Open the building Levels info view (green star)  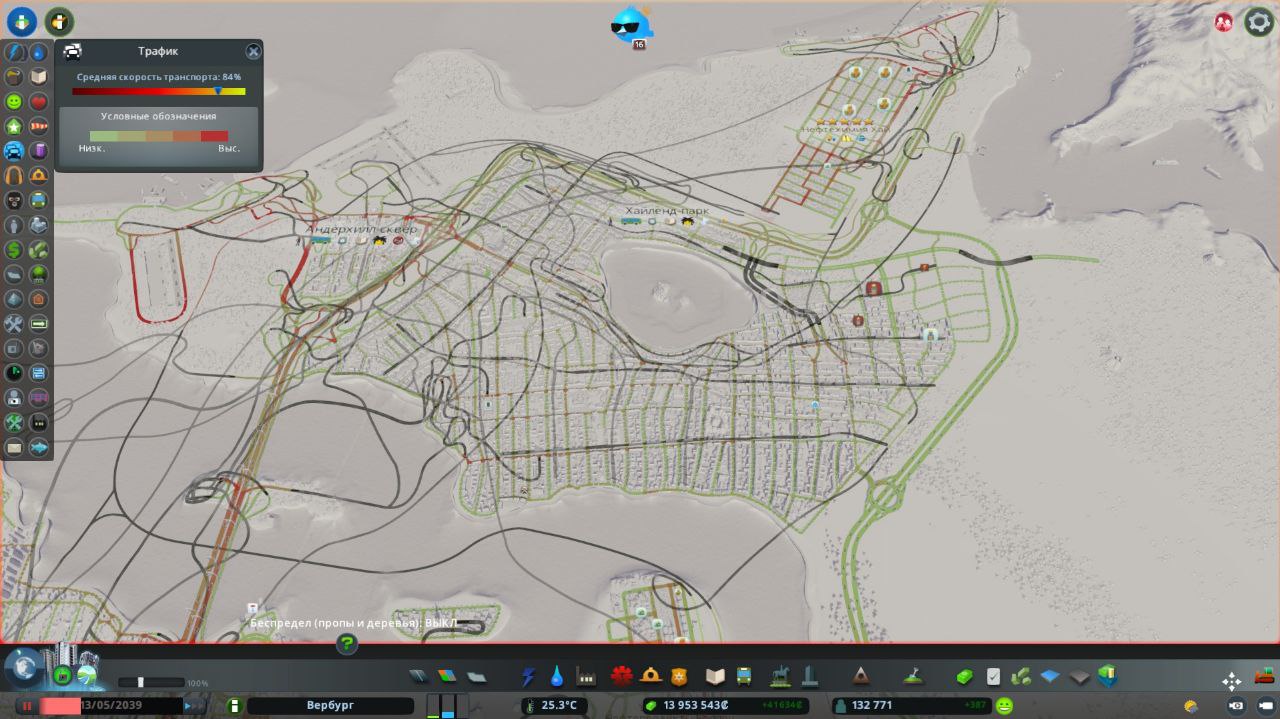pyautogui.click(x=14, y=127)
